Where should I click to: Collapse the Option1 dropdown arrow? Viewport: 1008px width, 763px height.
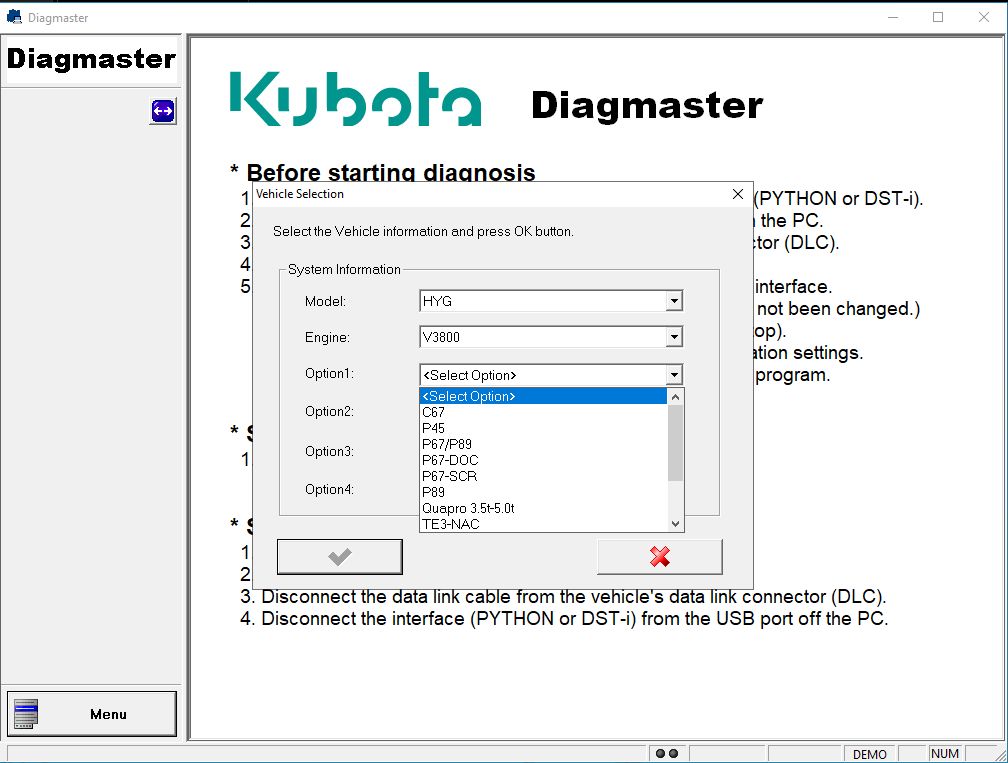(x=674, y=375)
